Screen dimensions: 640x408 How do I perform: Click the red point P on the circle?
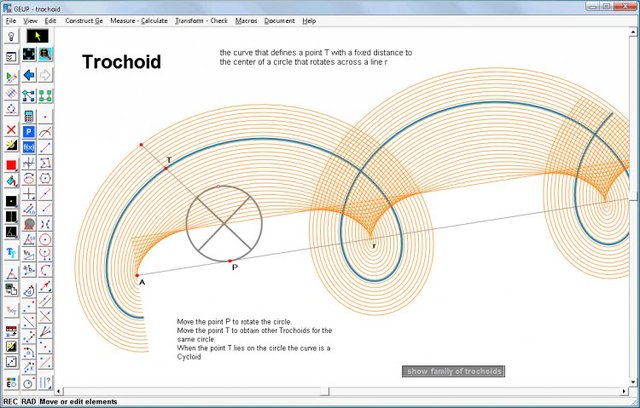pos(230,261)
